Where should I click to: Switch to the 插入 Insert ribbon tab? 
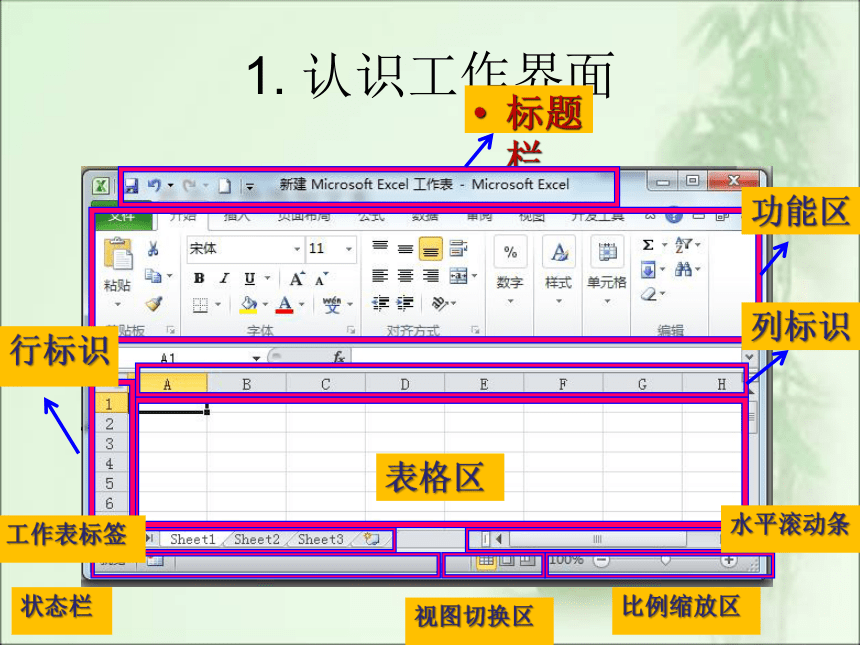click(236, 218)
